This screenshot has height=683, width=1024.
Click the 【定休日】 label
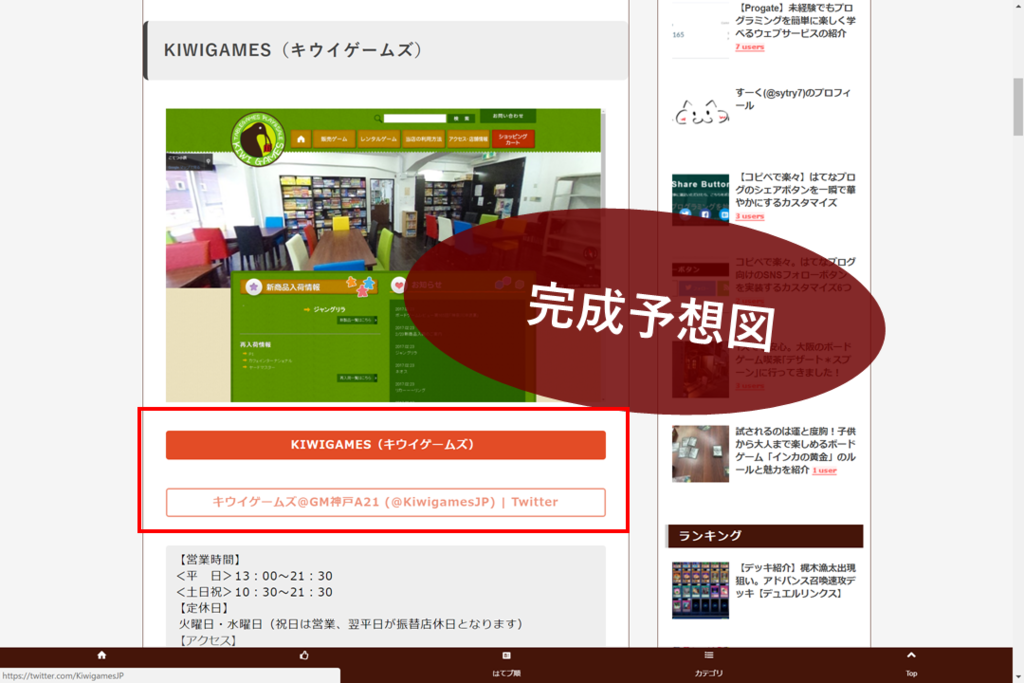coord(203,608)
